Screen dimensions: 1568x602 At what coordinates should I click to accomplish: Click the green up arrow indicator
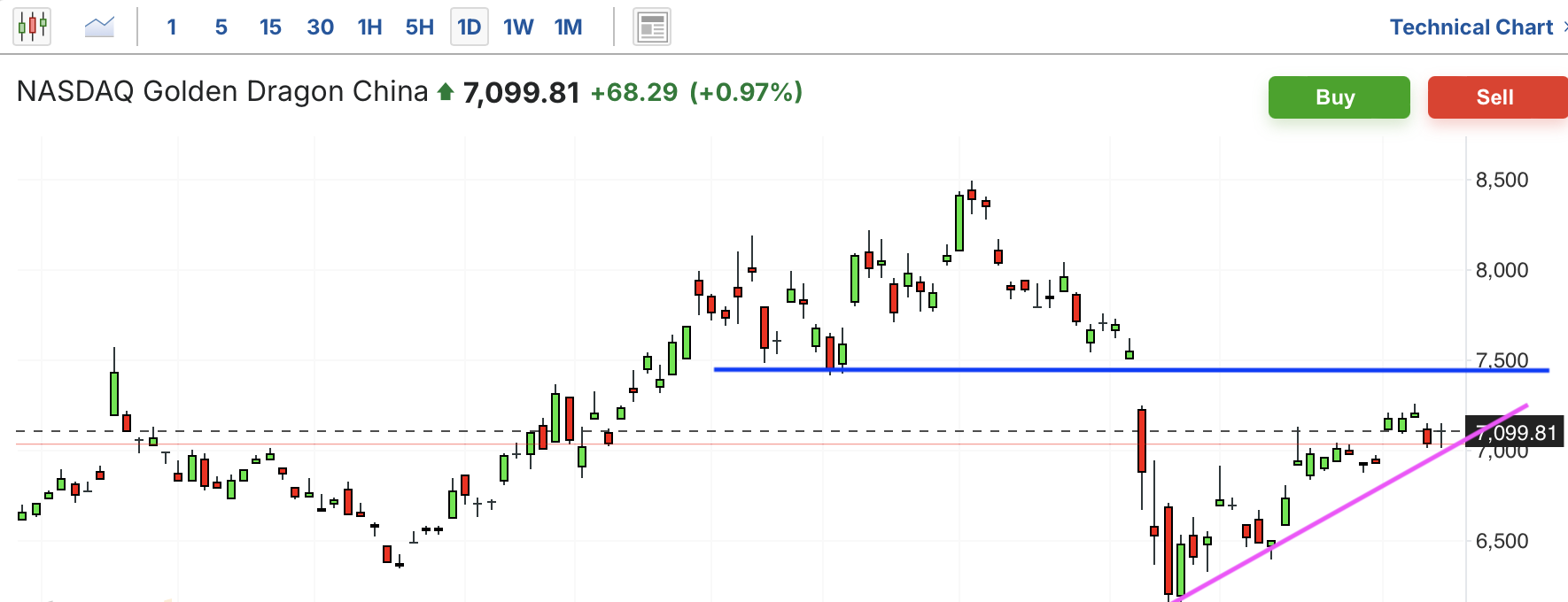446,91
